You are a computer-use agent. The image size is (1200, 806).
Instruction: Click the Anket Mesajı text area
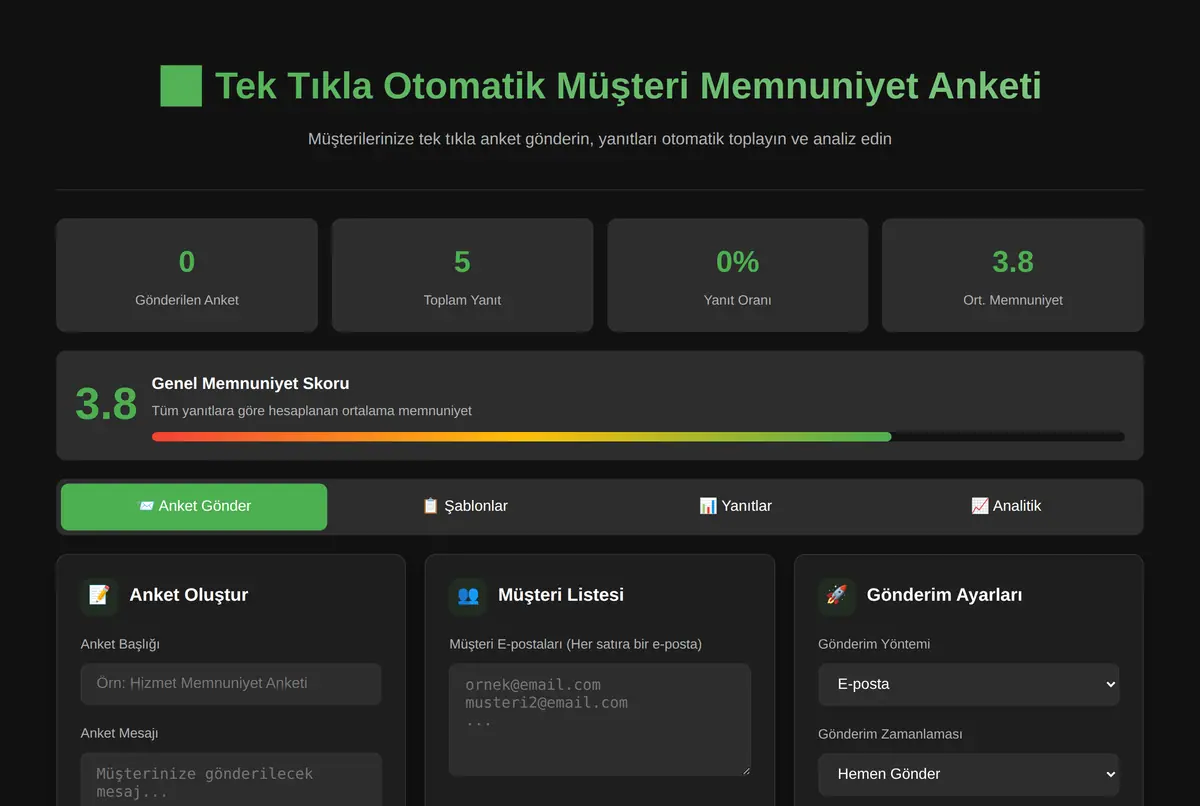coord(231,780)
